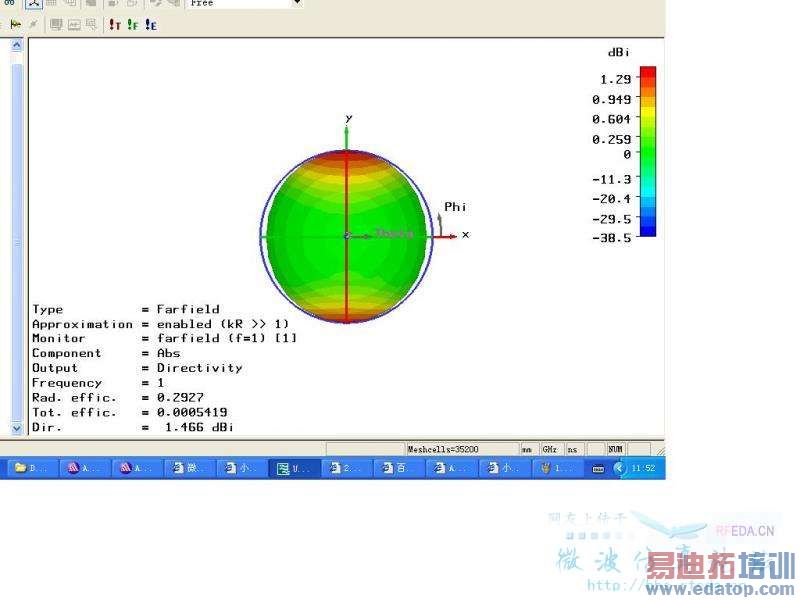Click the 11:52 taskbar clock
This screenshot has height=600, width=800.
[643, 468]
